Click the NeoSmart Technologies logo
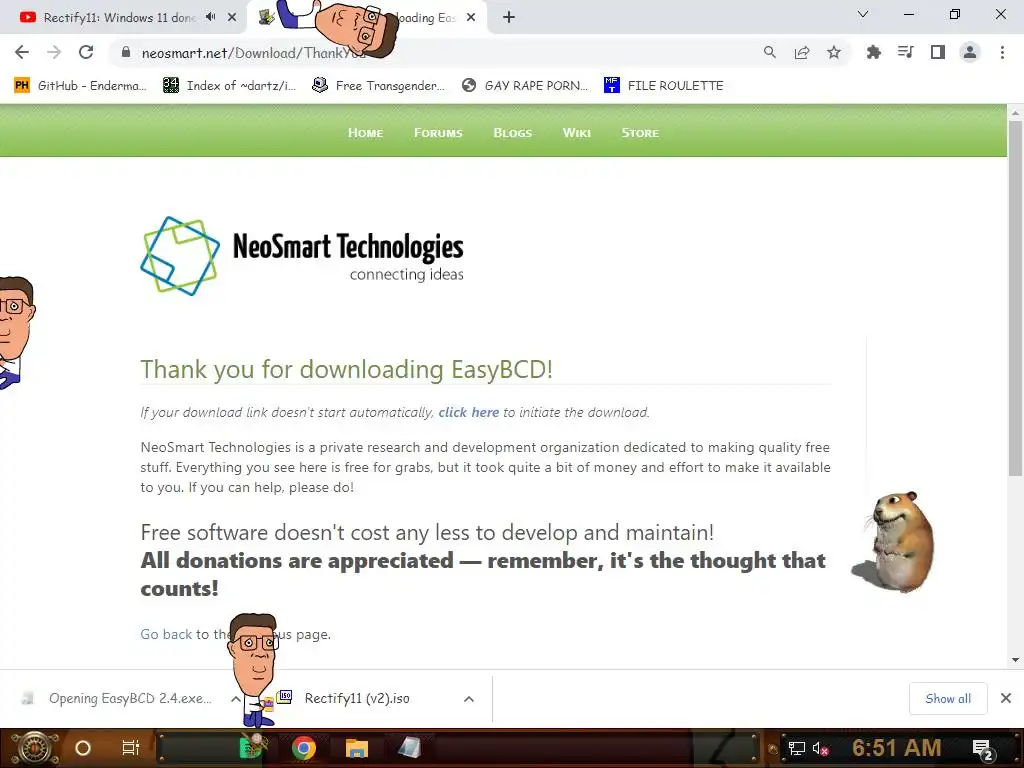Screen dimensions: 1024x768 (x=302, y=256)
